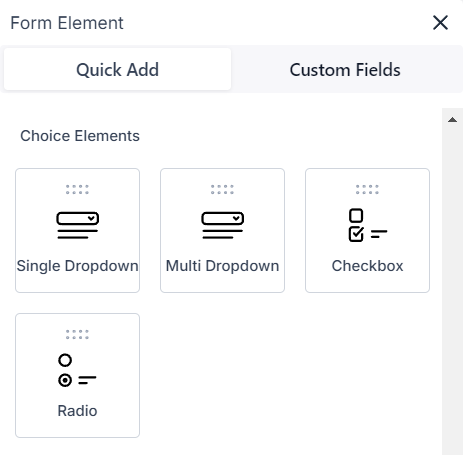
Task: Click the Single Dropdown icon
Action: tap(77, 225)
